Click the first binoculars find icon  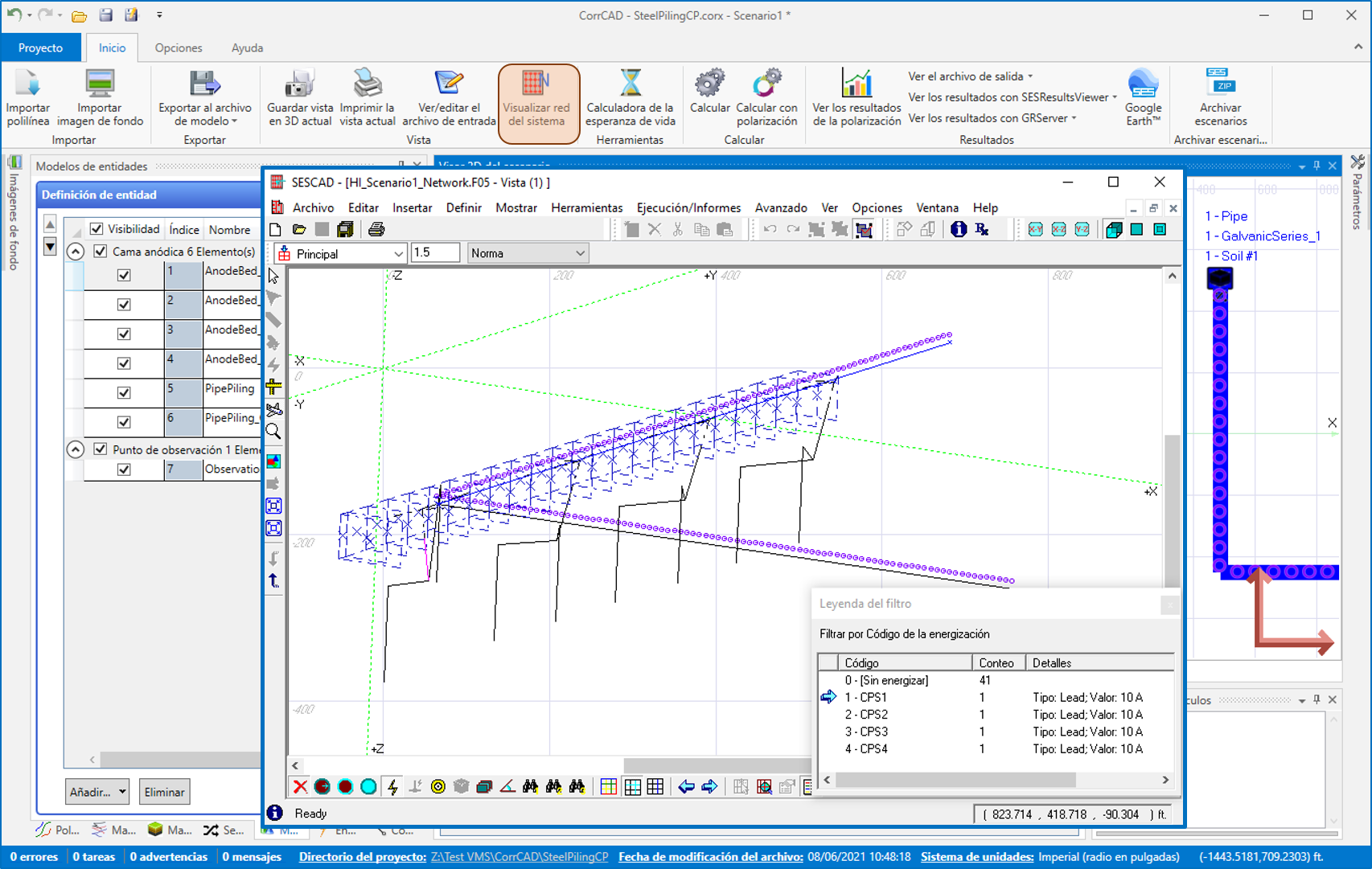531,787
